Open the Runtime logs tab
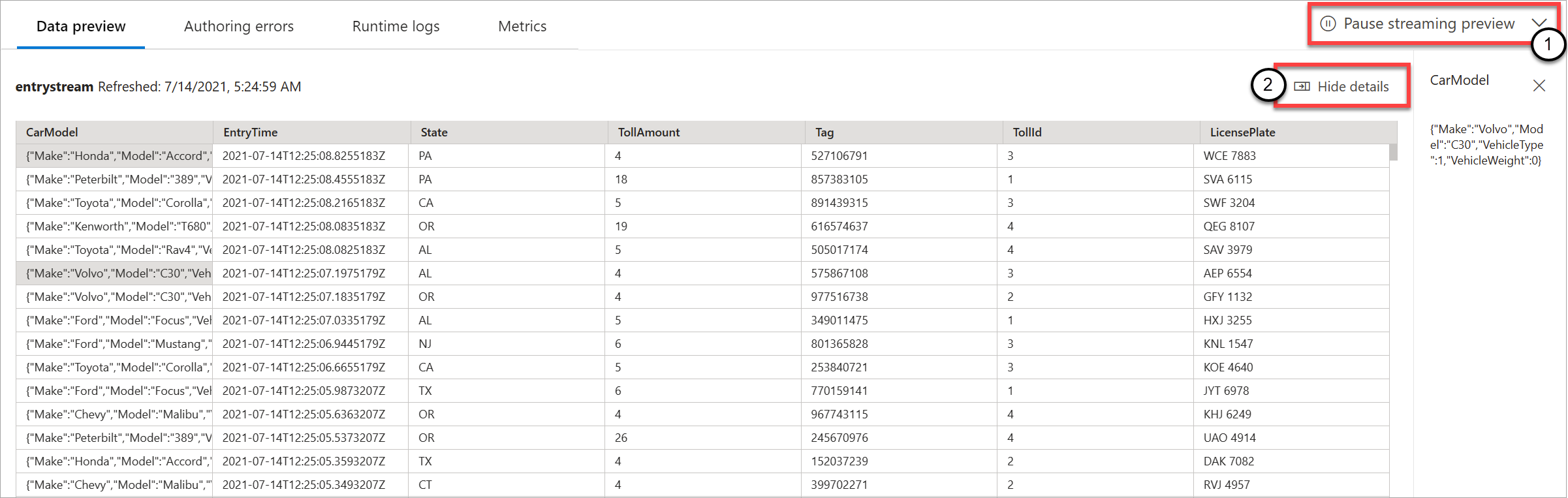Screen dimensions: 1568x498 (x=396, y=26)
